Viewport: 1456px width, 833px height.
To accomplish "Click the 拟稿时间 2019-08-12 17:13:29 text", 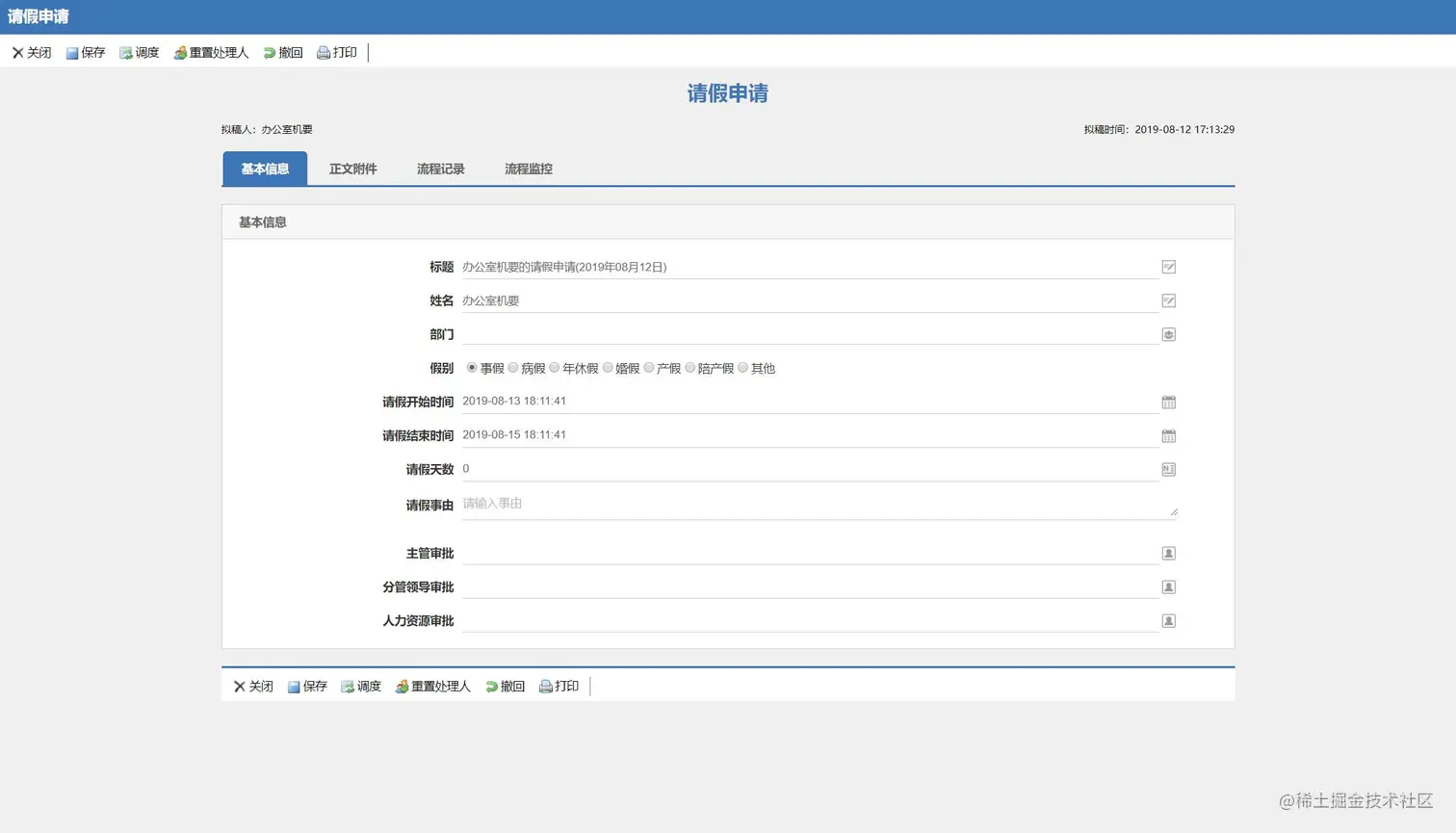I will click(x=1158, y=129).
